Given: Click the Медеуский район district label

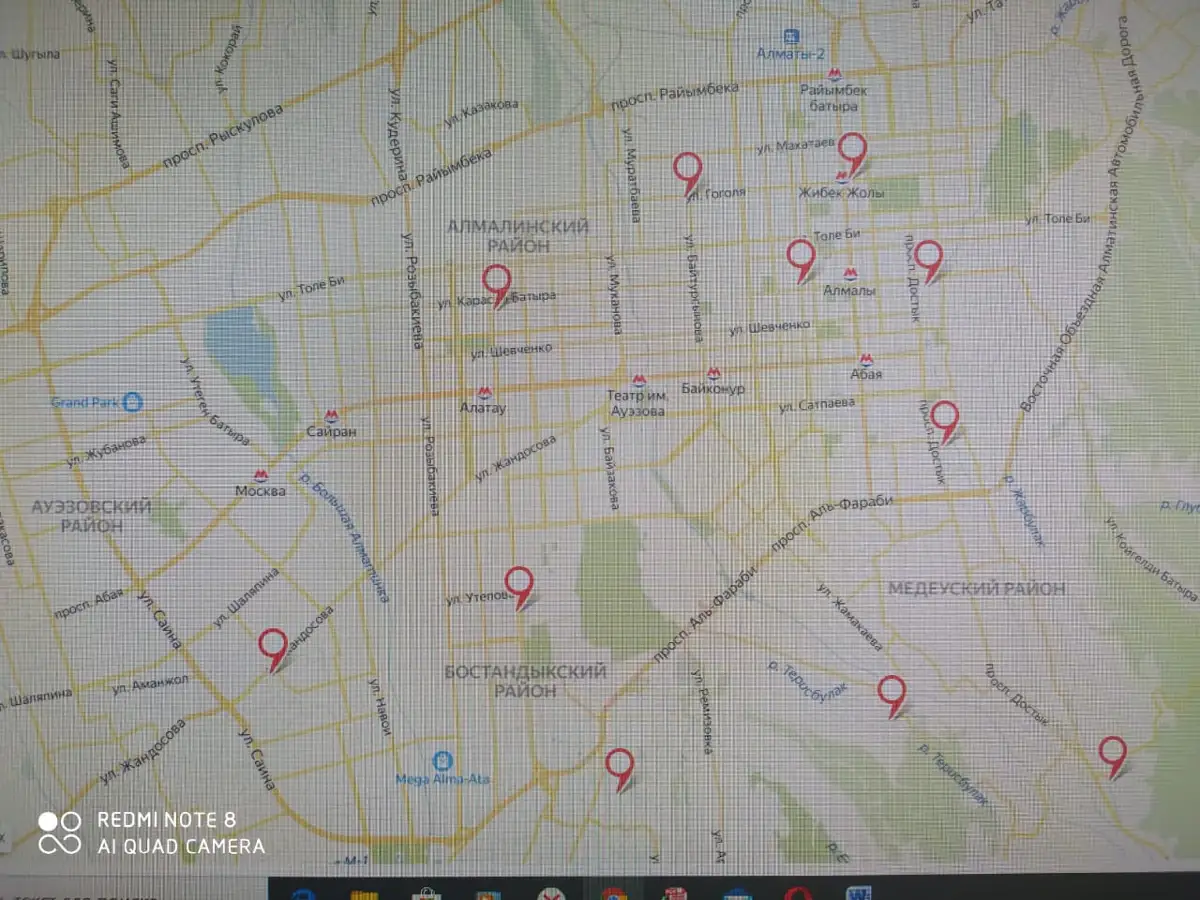Looking at the screenshot, I should click(976, 589).
